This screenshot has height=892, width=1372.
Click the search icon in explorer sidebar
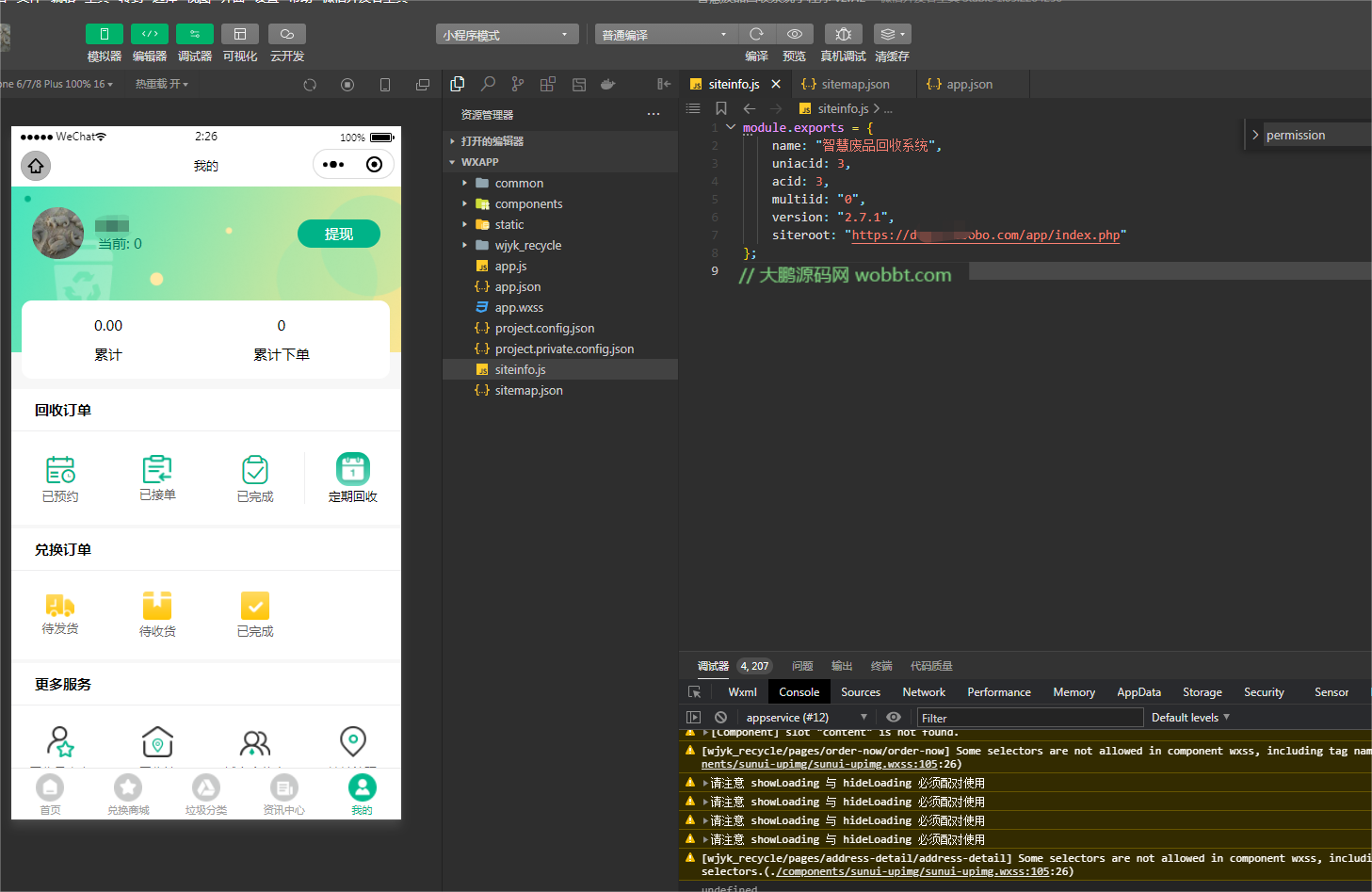(488, 84)
